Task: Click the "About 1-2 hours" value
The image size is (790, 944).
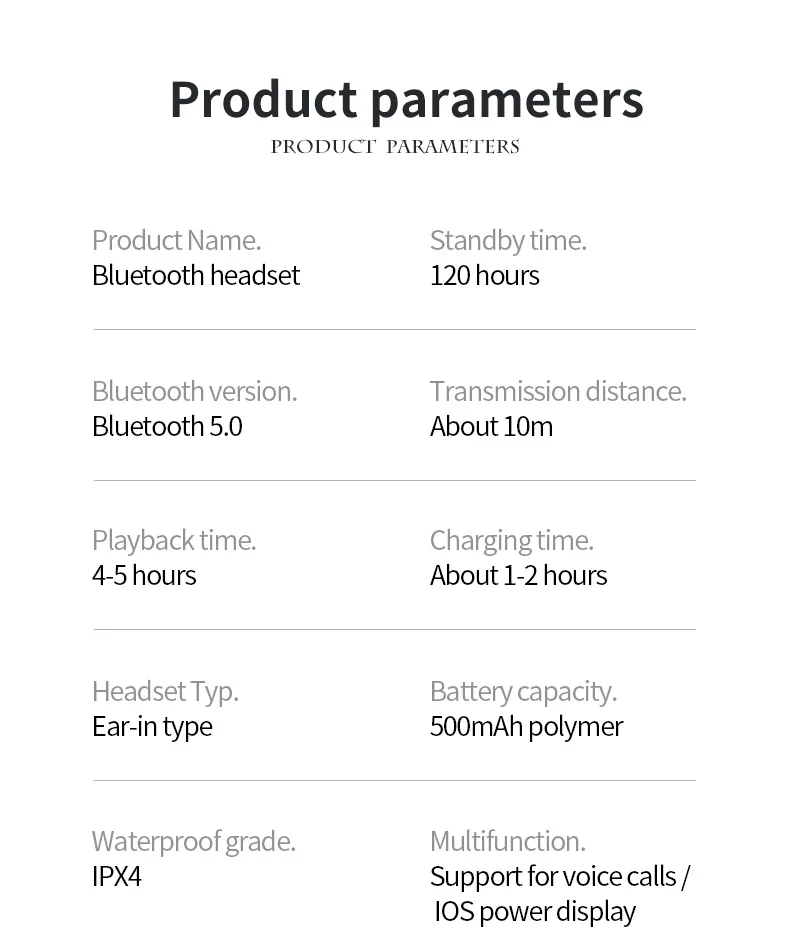Action: click(x=518, y=576)
